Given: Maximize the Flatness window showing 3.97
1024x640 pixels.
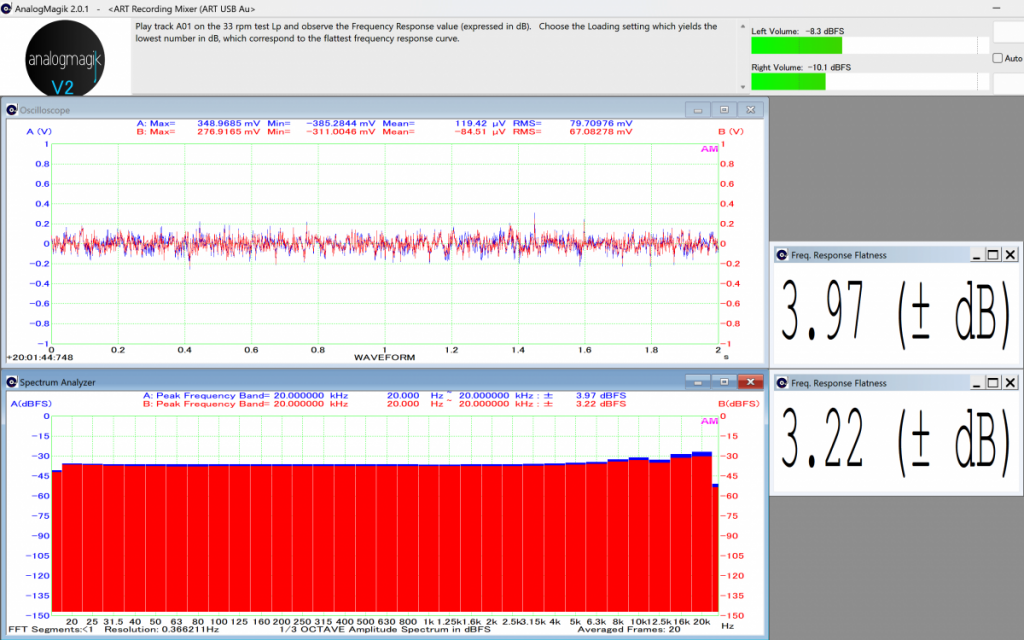Looking at the screenshot, I should tap(993, 255).
